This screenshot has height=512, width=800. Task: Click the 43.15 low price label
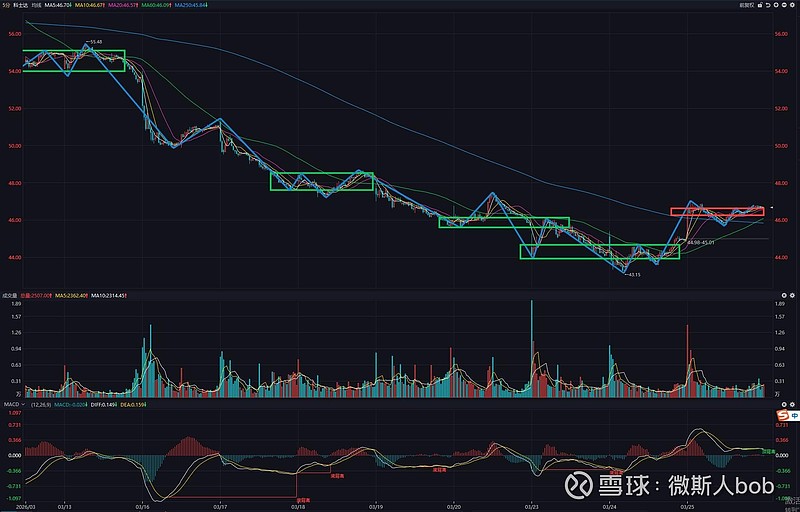(x=634, y=274)
